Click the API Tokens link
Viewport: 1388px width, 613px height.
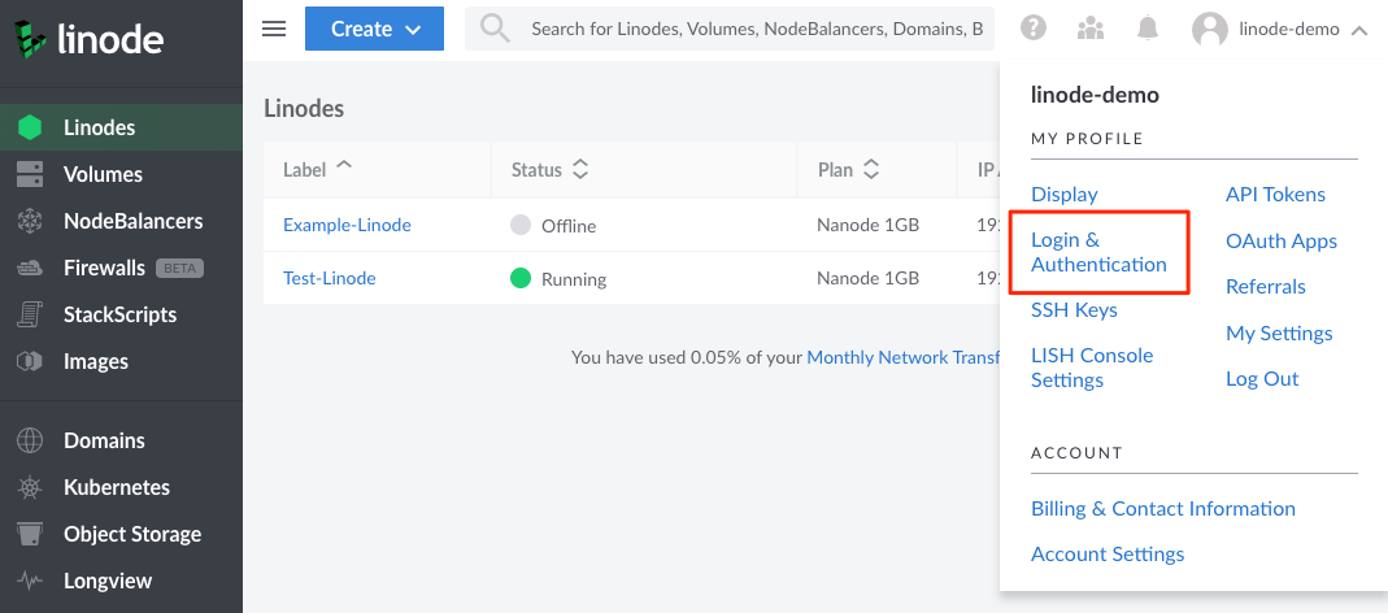(1275, 195)
